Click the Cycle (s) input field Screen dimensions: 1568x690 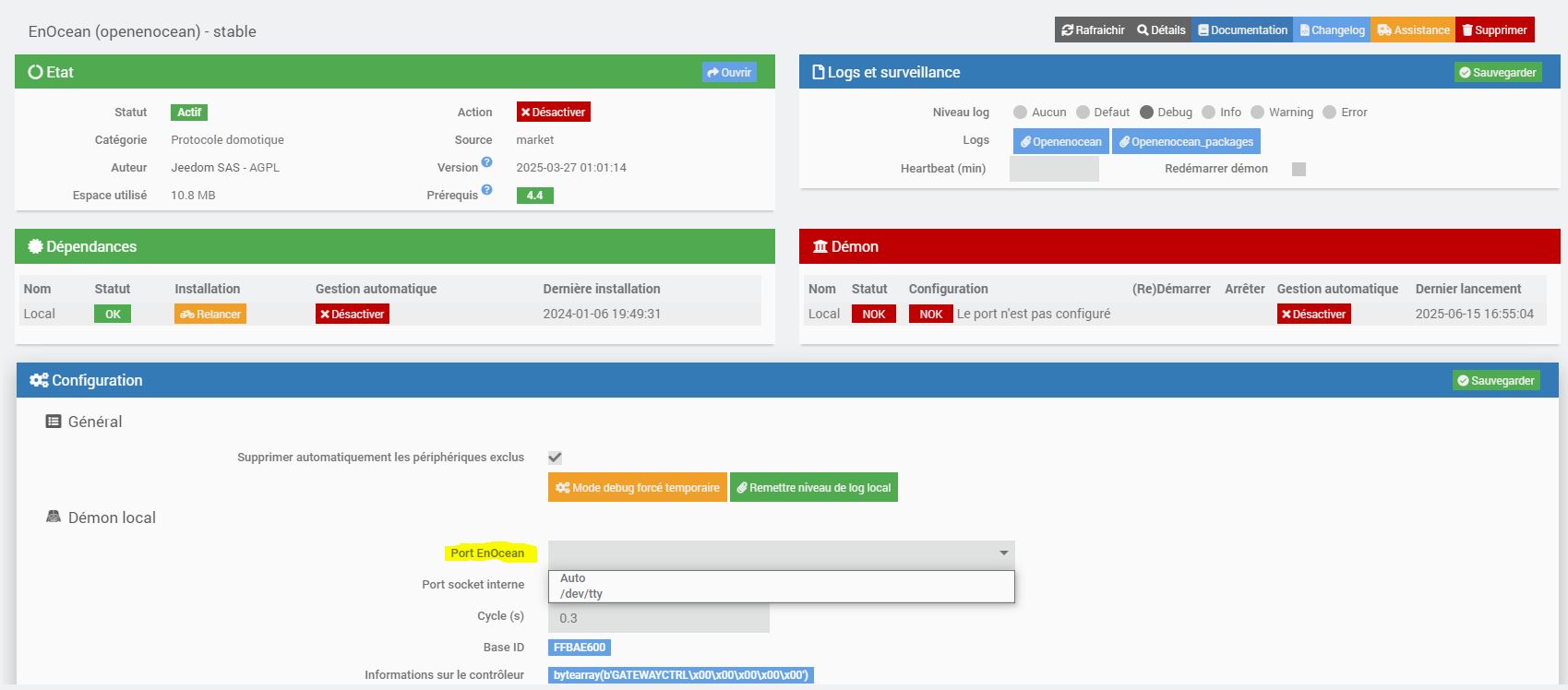click(659, 618)
